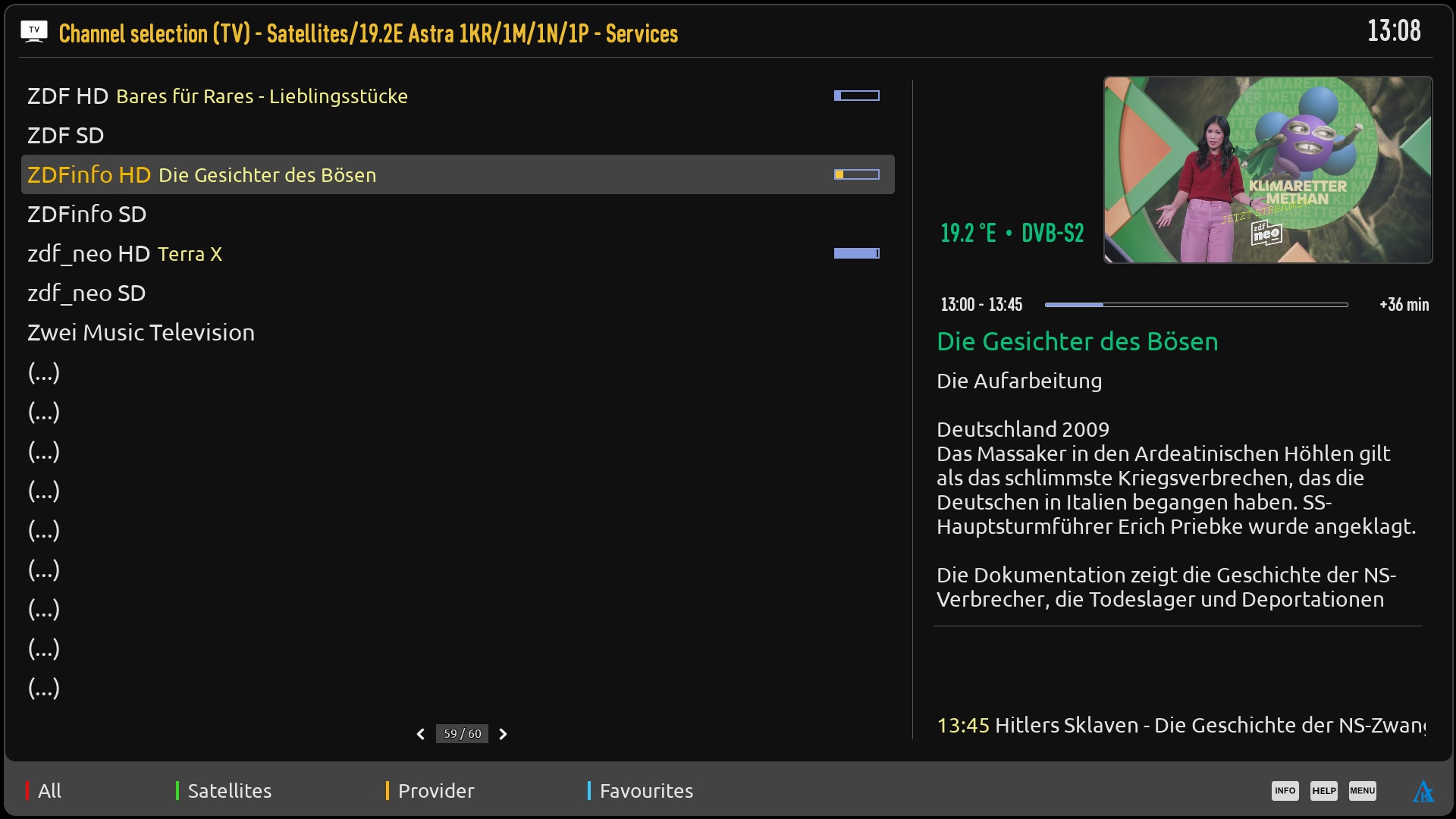Click the event progress bar 13:00-13:45
This screenshot has height=819, width=1456.
(x=1196, y=305)
